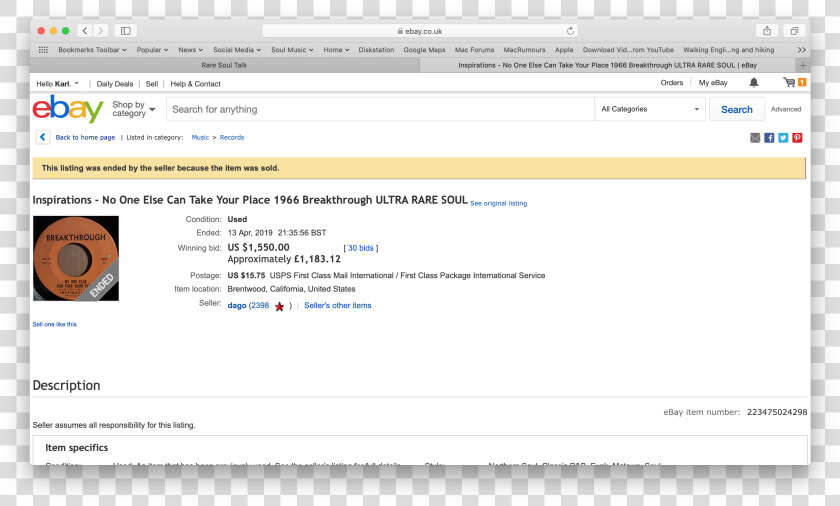
Task: Open MacRumours bookmark
Action: click(524, 50)
